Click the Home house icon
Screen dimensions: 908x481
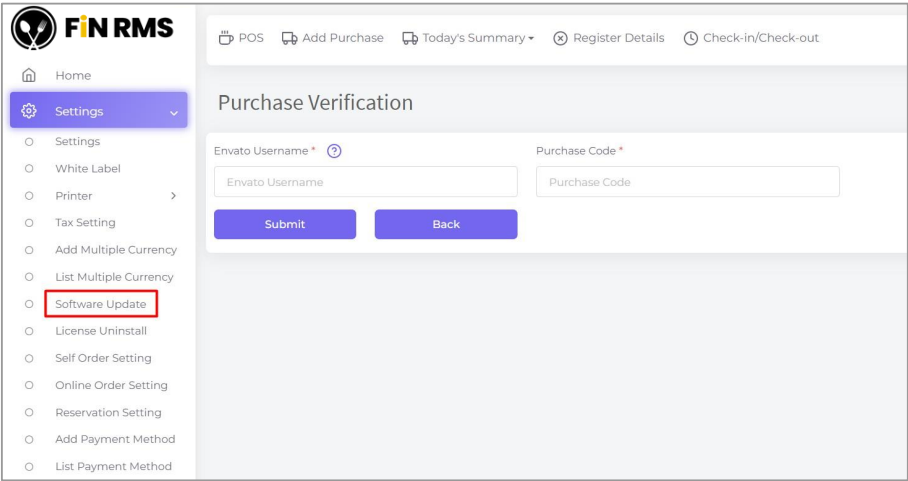[30, 76]
